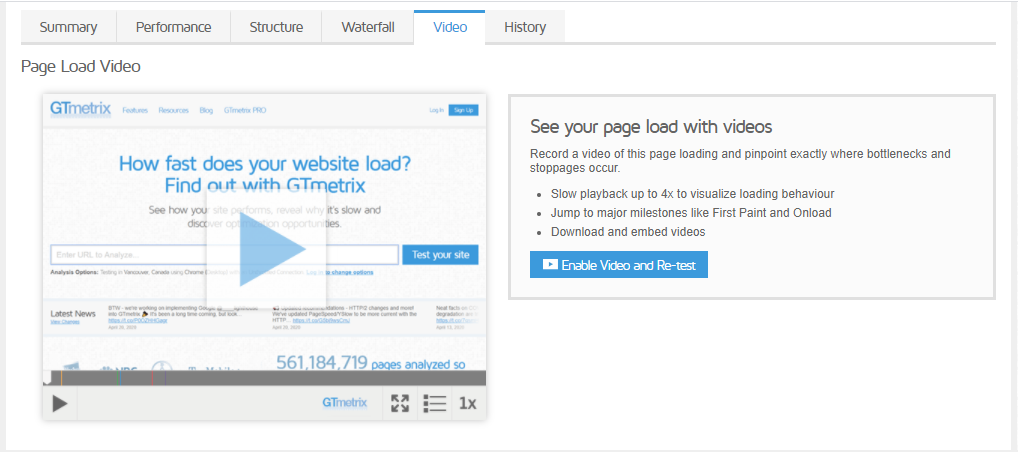
Task: Click the video icon on Enable Video button
Action: (x=550, y=264)
